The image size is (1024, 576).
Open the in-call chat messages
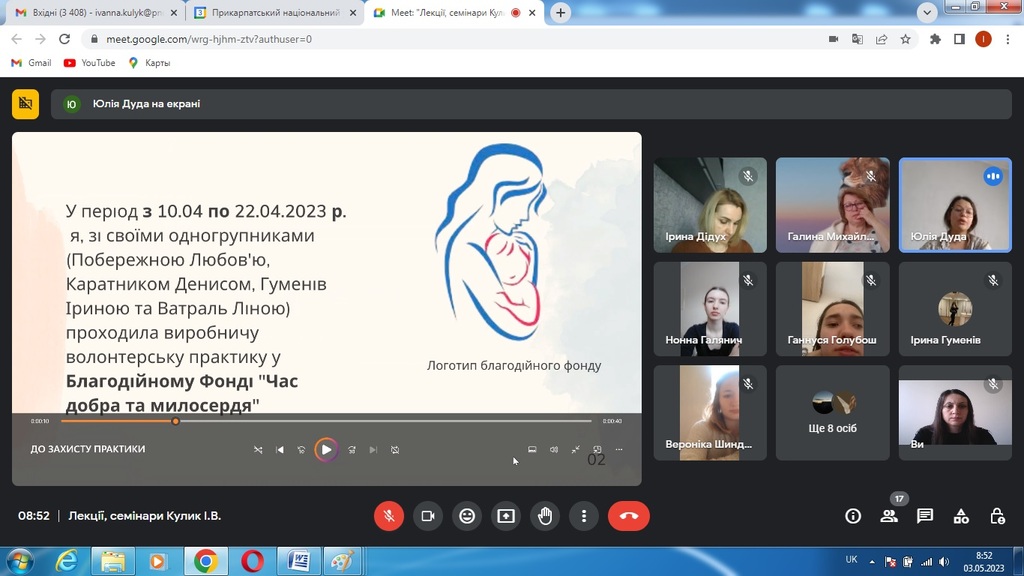[925, 516]
